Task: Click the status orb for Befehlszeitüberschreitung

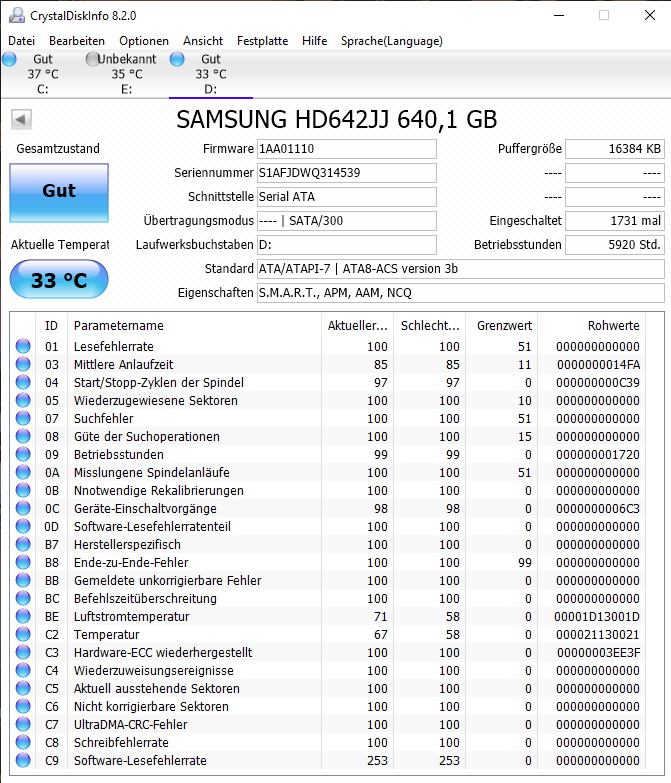Action: pos(23,598)
